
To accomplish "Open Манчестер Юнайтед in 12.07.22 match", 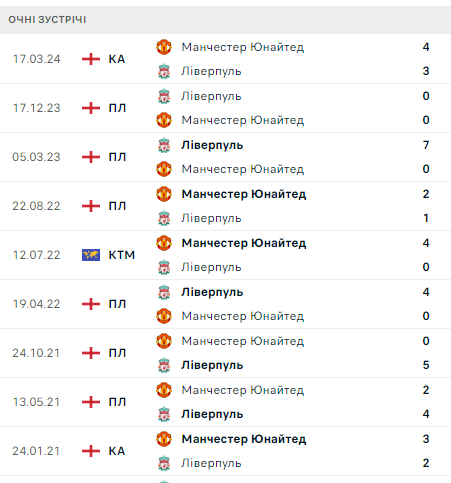I will point(244,243).
